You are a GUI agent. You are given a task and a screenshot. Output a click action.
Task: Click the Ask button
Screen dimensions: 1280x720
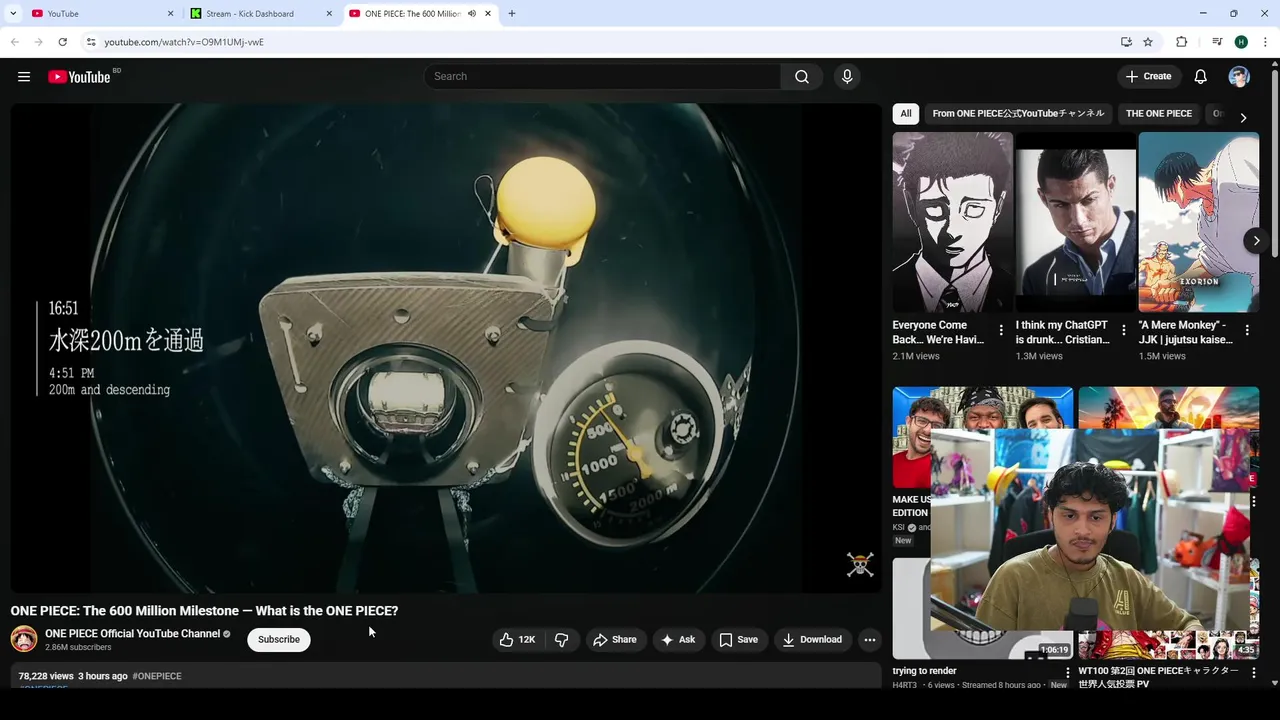coord(677,640)
